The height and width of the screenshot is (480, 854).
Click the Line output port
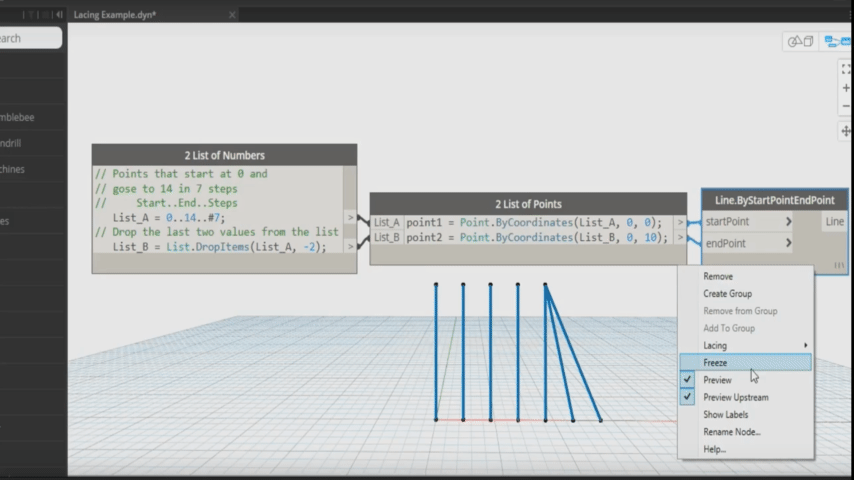(834, 222)
